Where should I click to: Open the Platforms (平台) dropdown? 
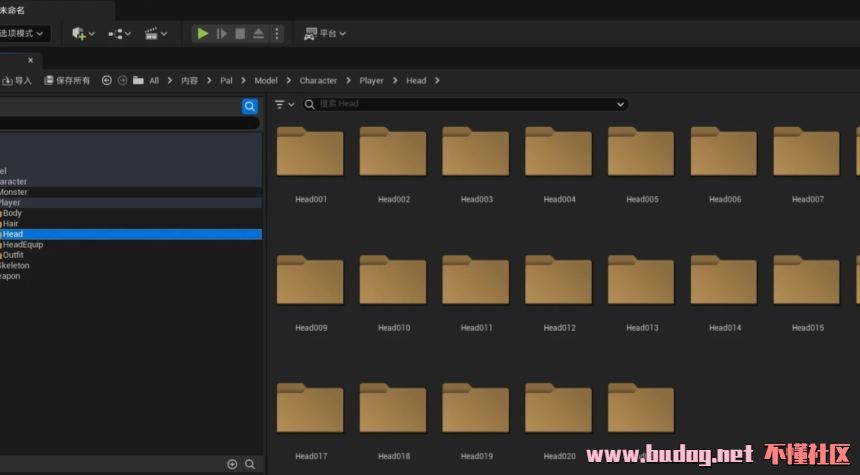coord(325,33)
